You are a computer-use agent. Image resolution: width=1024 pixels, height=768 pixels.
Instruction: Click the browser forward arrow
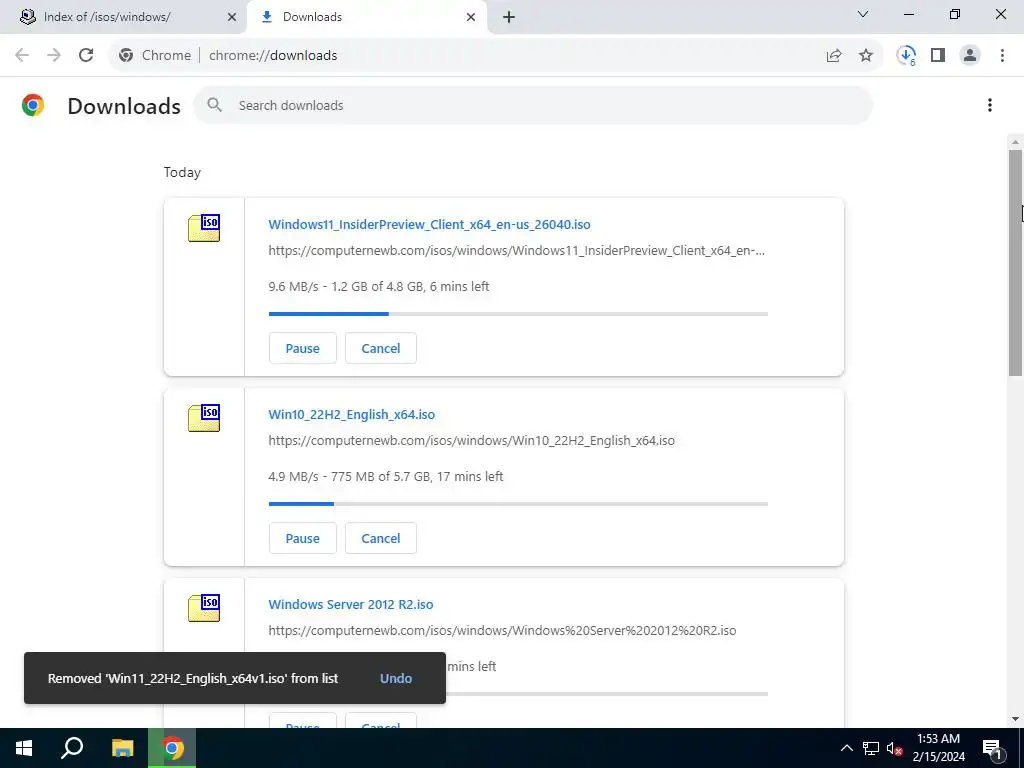click(x=54, y=55)
